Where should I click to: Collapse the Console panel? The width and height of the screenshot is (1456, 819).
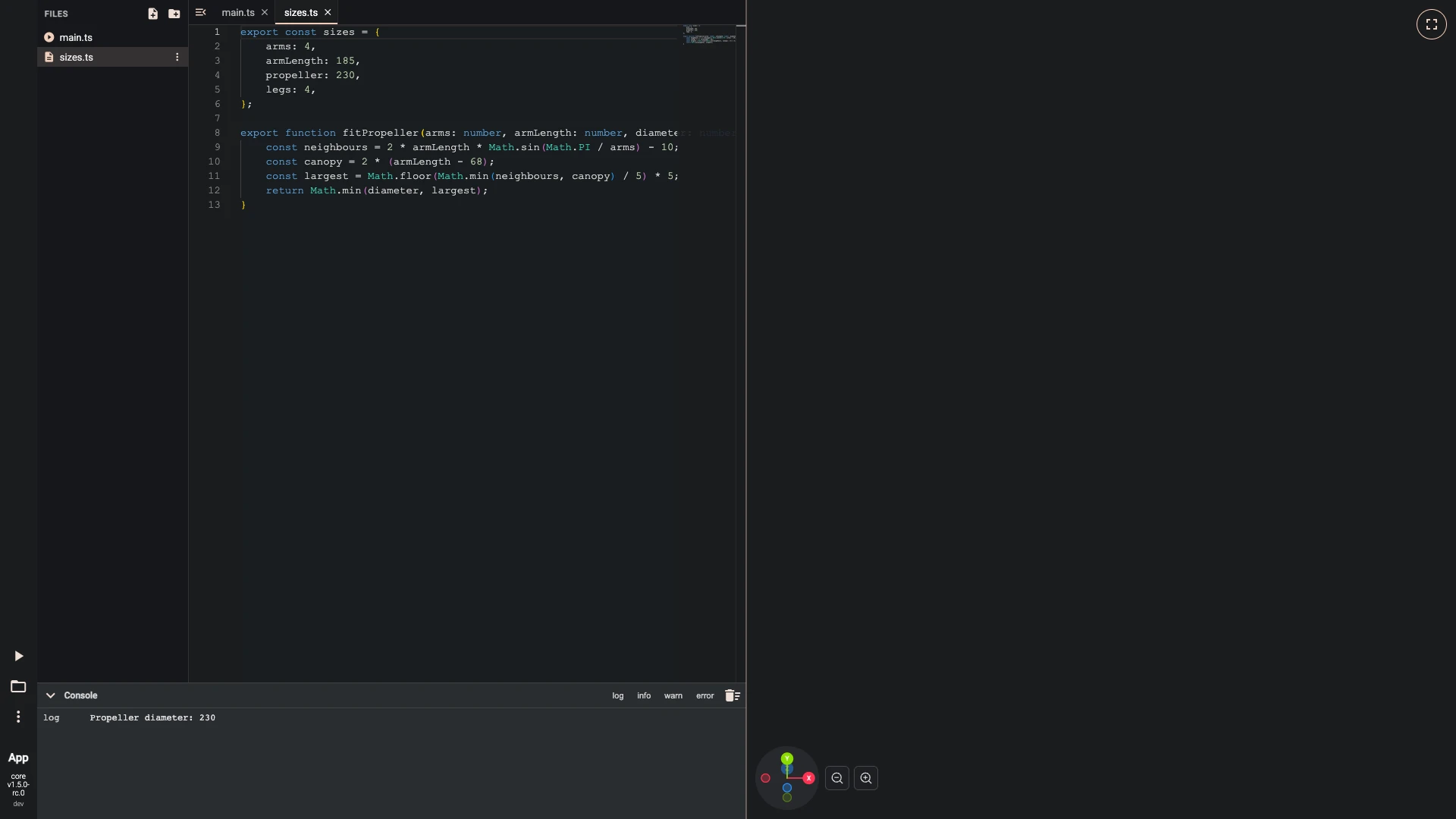(50, 695)
